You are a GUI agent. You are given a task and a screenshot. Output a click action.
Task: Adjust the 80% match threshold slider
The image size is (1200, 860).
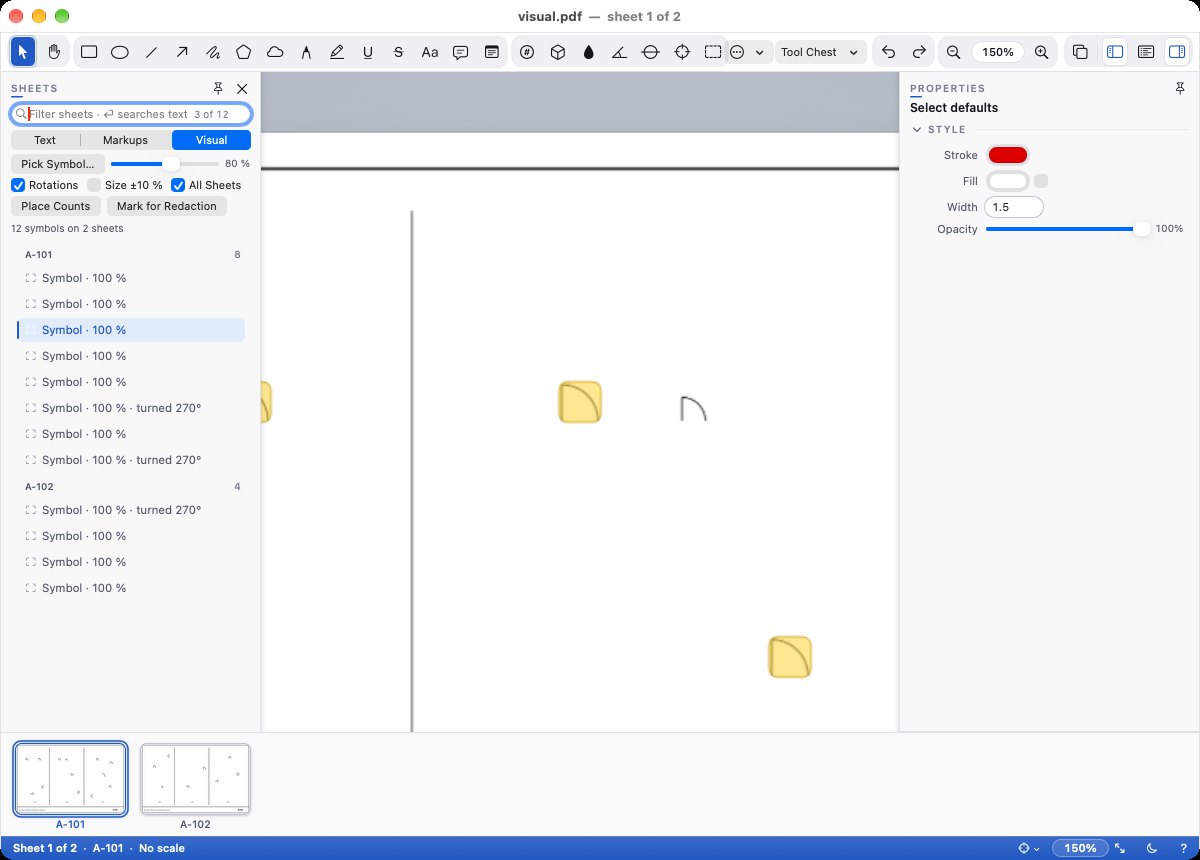pos(165,163)
